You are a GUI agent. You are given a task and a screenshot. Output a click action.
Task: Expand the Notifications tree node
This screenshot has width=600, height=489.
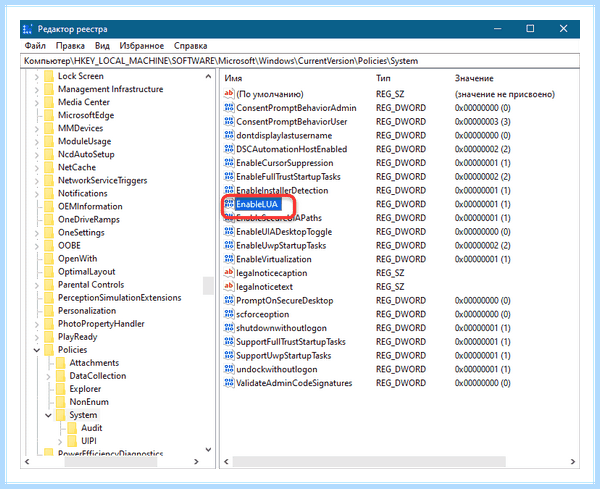36,194
